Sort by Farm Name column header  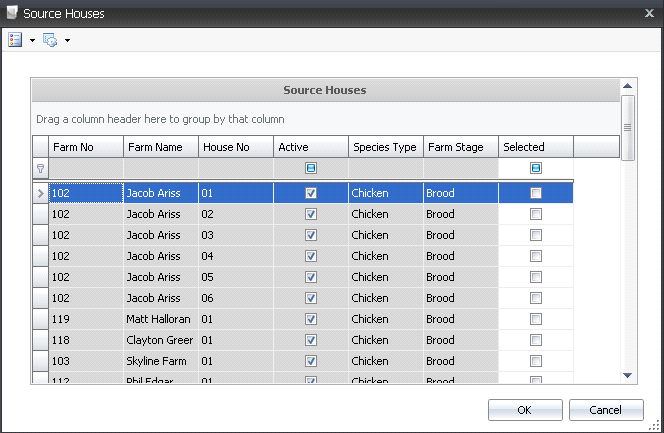[160, 147]
